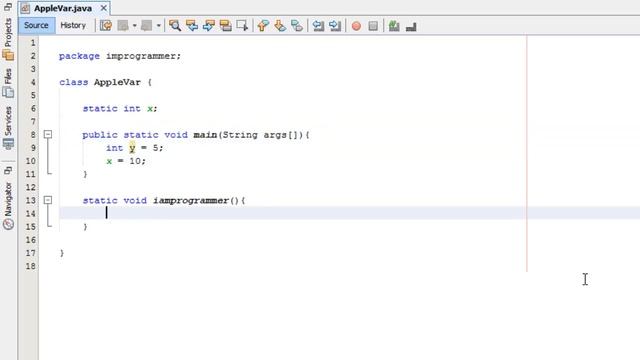Click Find Previous Occurrence icon

pyautogui.click(x=192, y=26)
